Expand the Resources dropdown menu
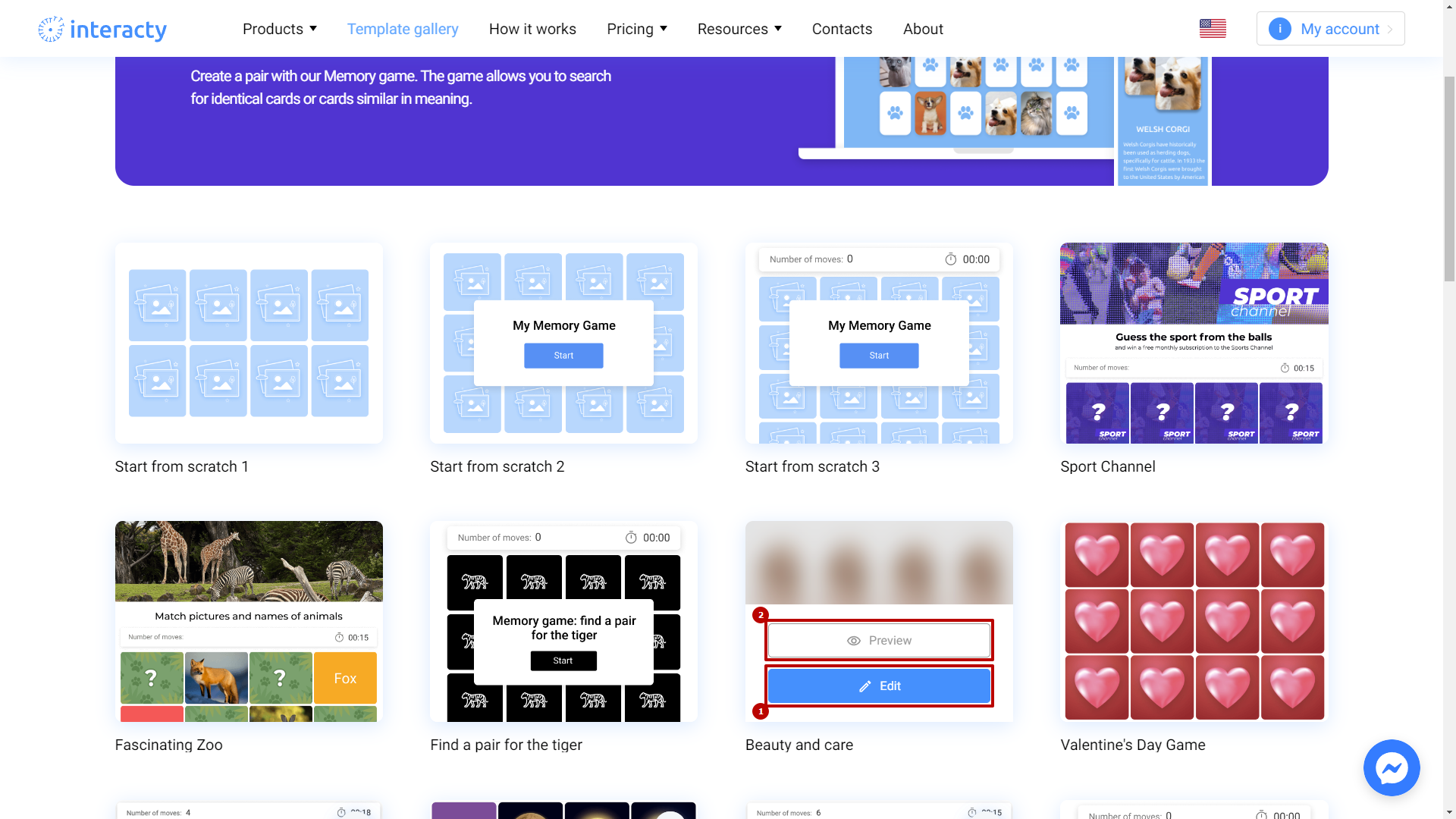Screen dimensions: 1456x819 coord(740,28)
